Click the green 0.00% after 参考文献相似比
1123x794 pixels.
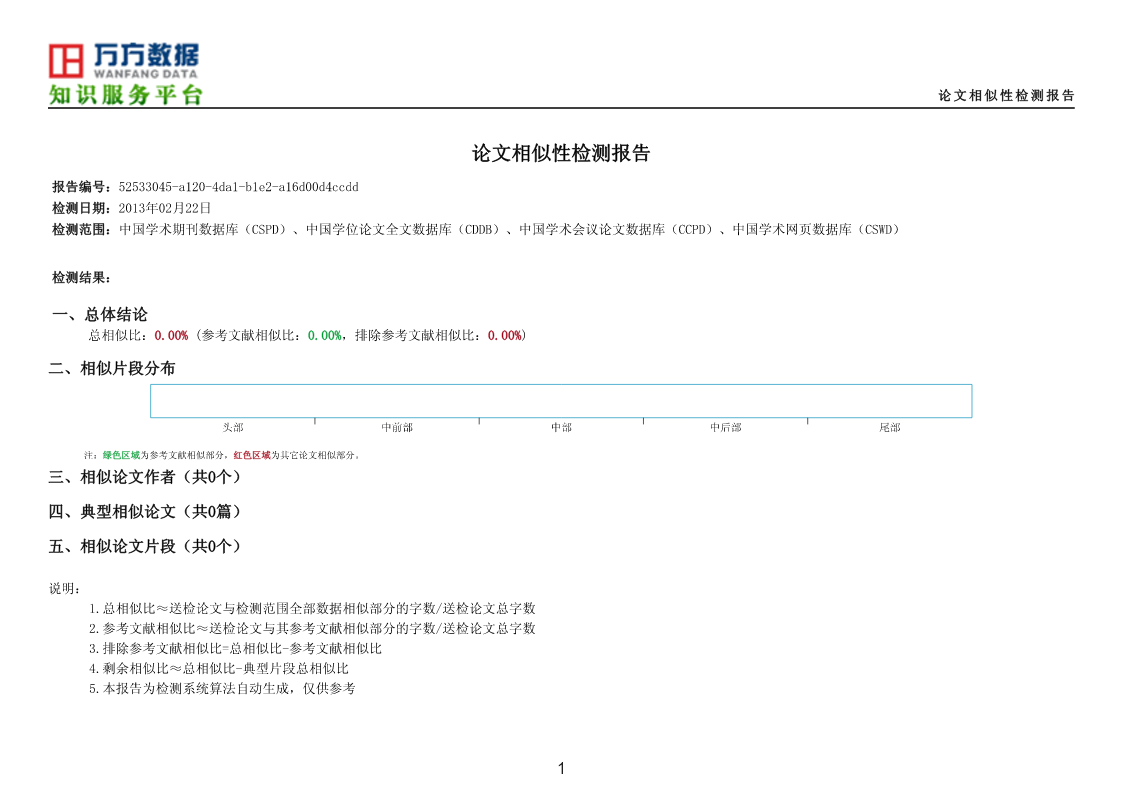[x=324, y=336]
